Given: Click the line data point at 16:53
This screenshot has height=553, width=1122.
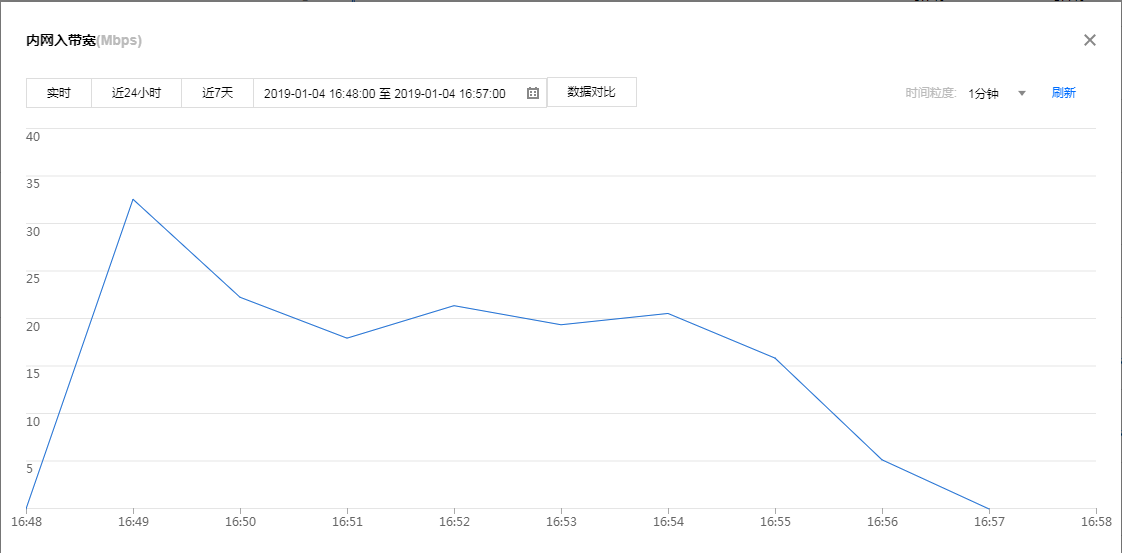Looking at the screenshot, I should [561, 324].
